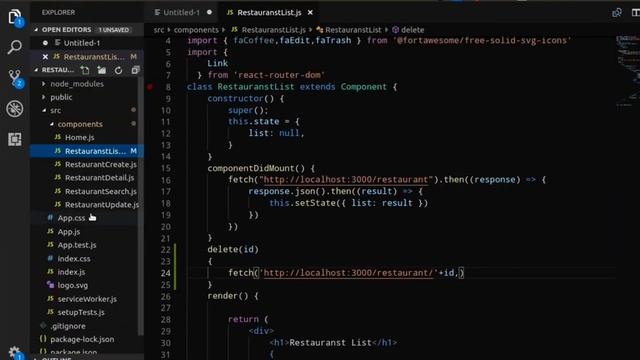Image resolution: width=640 pixels, height=360 pixels.
Task: Close RestauranstLis... in Open Editors
Action: click(x=45, y=57)
